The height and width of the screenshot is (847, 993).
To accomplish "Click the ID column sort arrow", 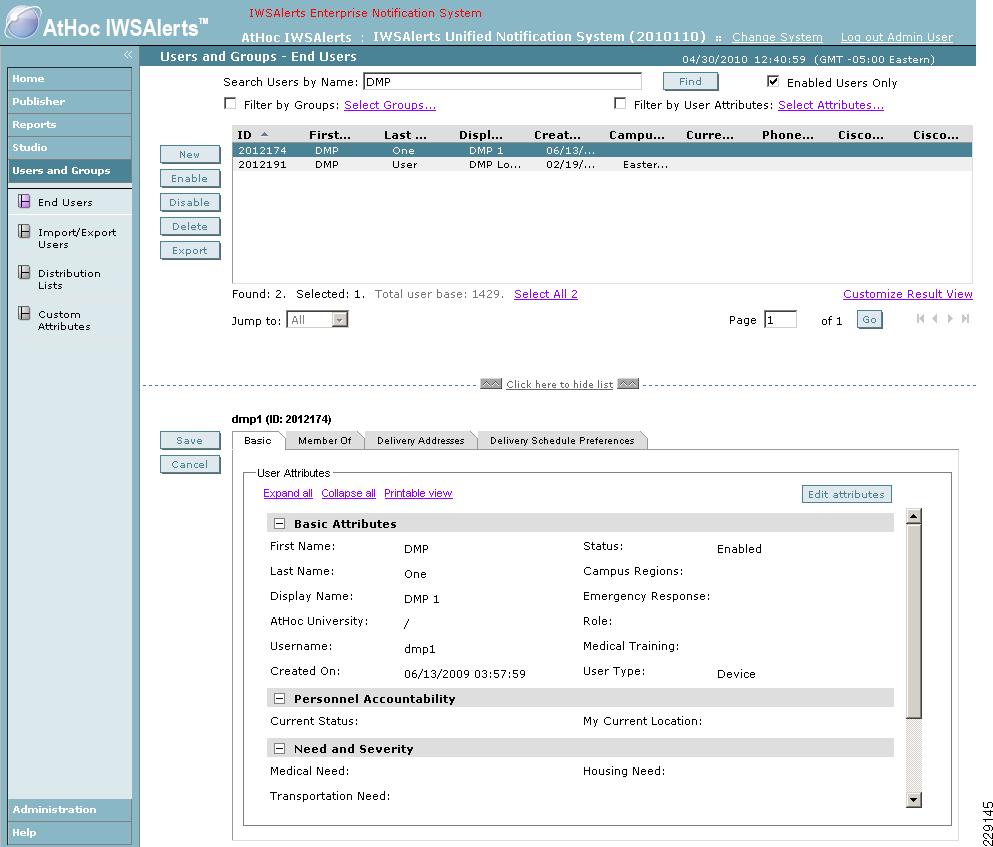I will click(x=265, y=134).
